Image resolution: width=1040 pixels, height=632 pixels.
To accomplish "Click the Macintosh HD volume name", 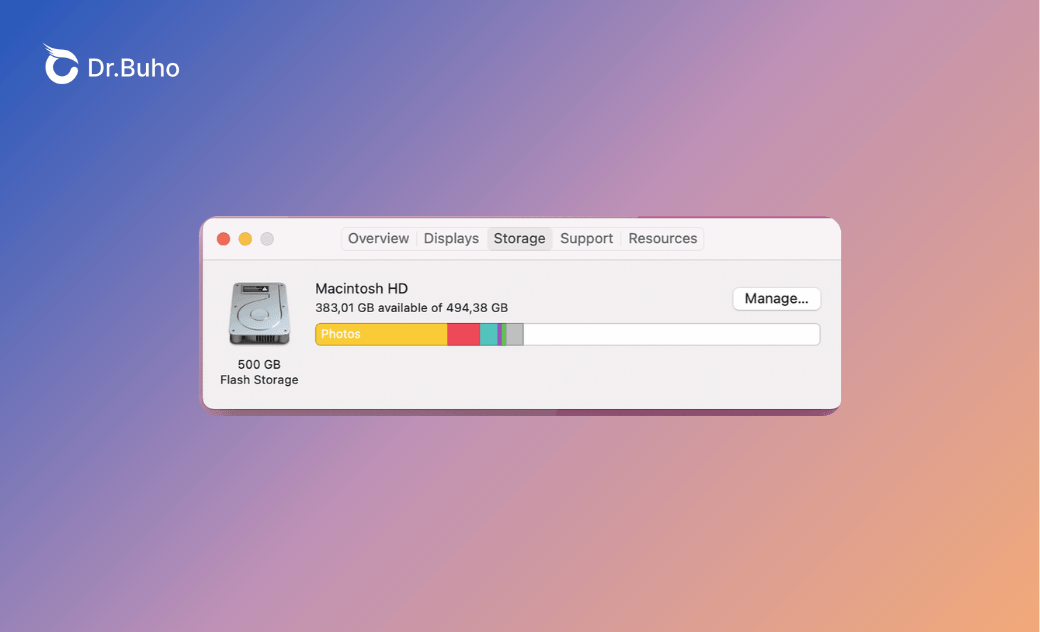I will coord(361,288).
